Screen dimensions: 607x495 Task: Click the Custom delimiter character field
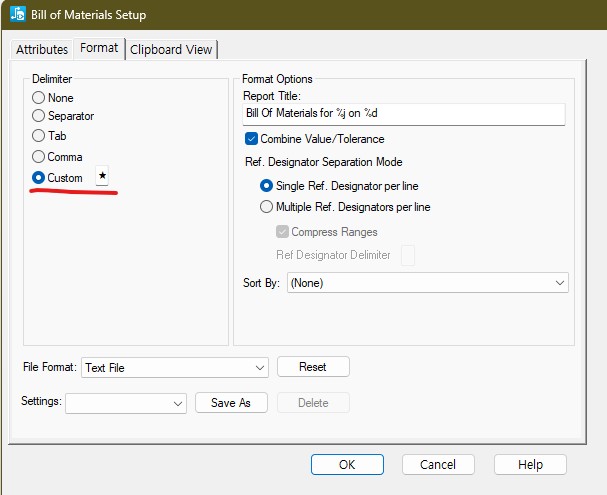[103, 177]
